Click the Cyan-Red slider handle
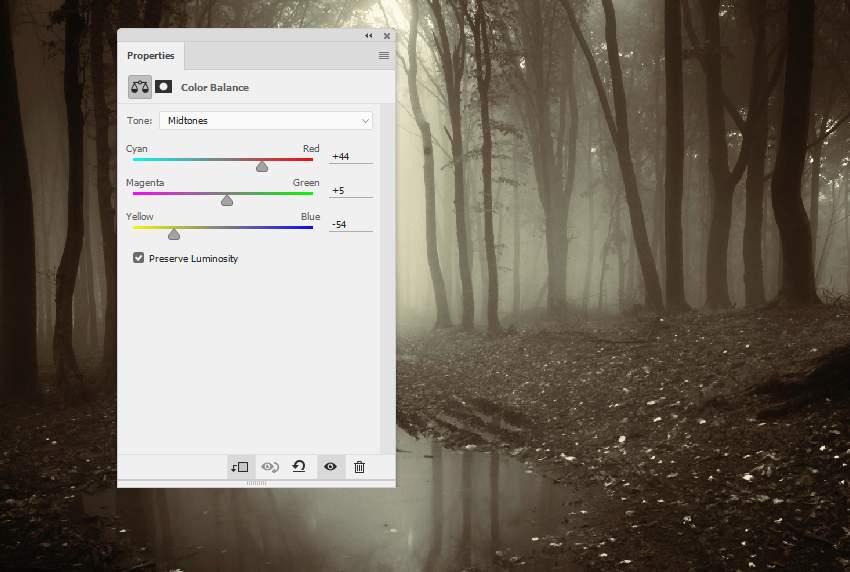Screen dimensions: 850x572 click(x=262, y=166)
